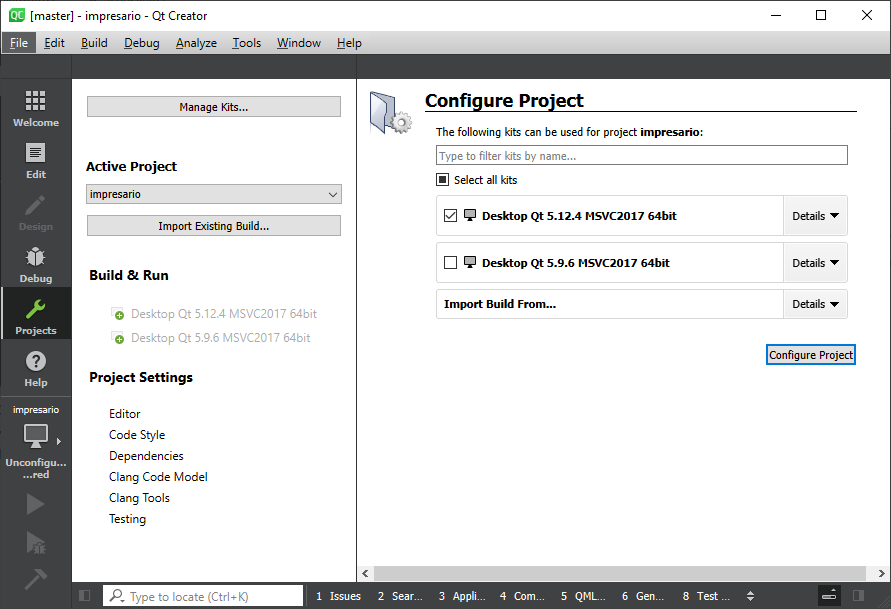This screenshot has height=609, width=891.
Task: Open the impresario kit selector monitor
Action: [35, 436]
